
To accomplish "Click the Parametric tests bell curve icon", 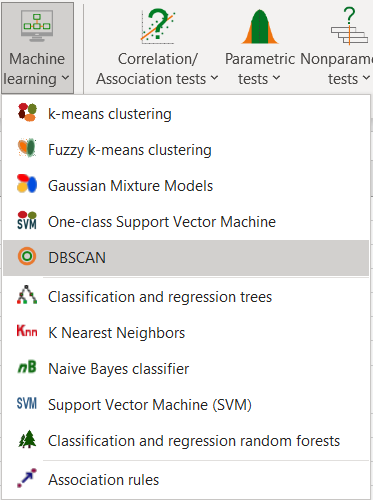I will [259, 26].
